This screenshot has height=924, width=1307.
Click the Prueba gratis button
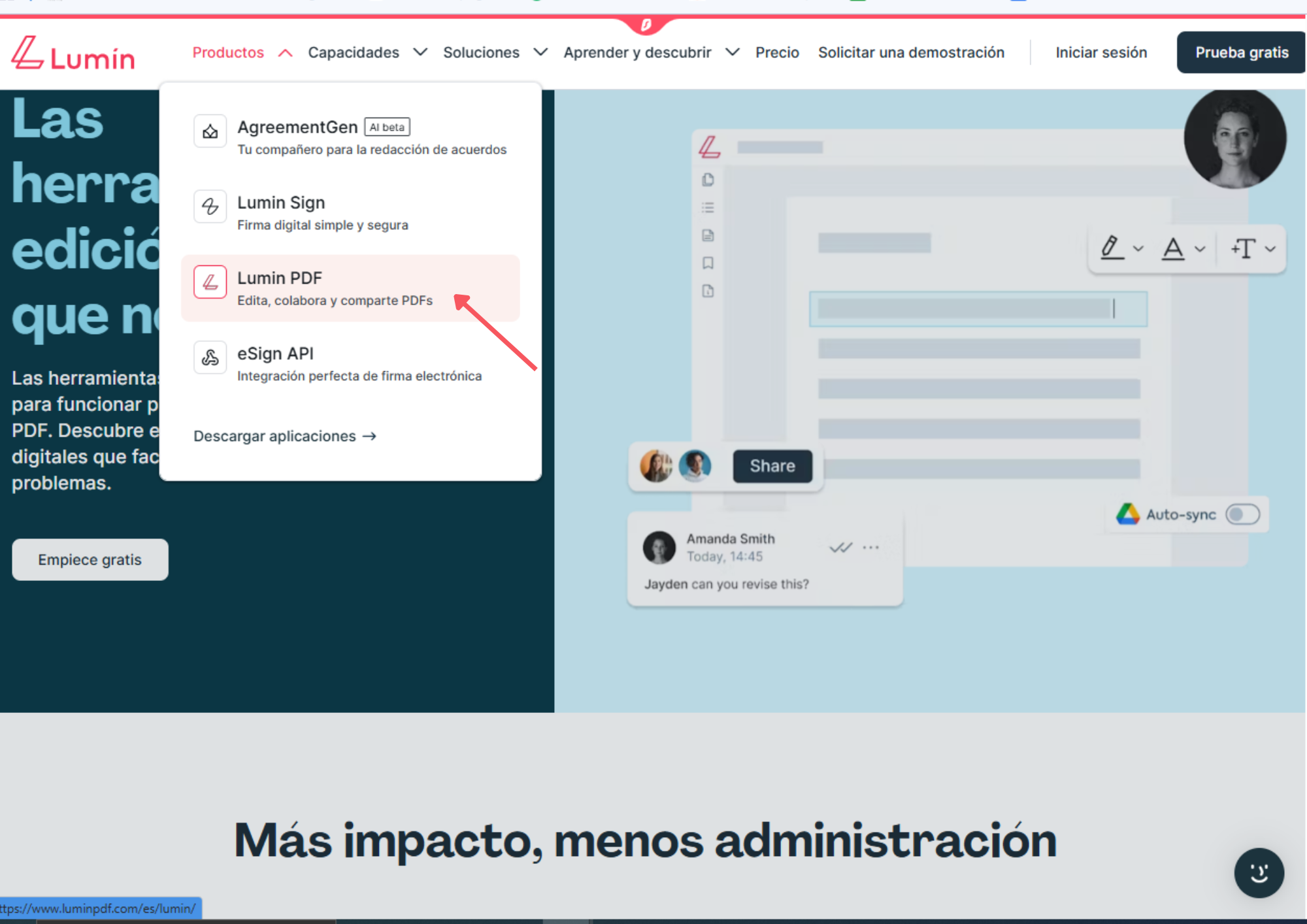click(1241, 52)
